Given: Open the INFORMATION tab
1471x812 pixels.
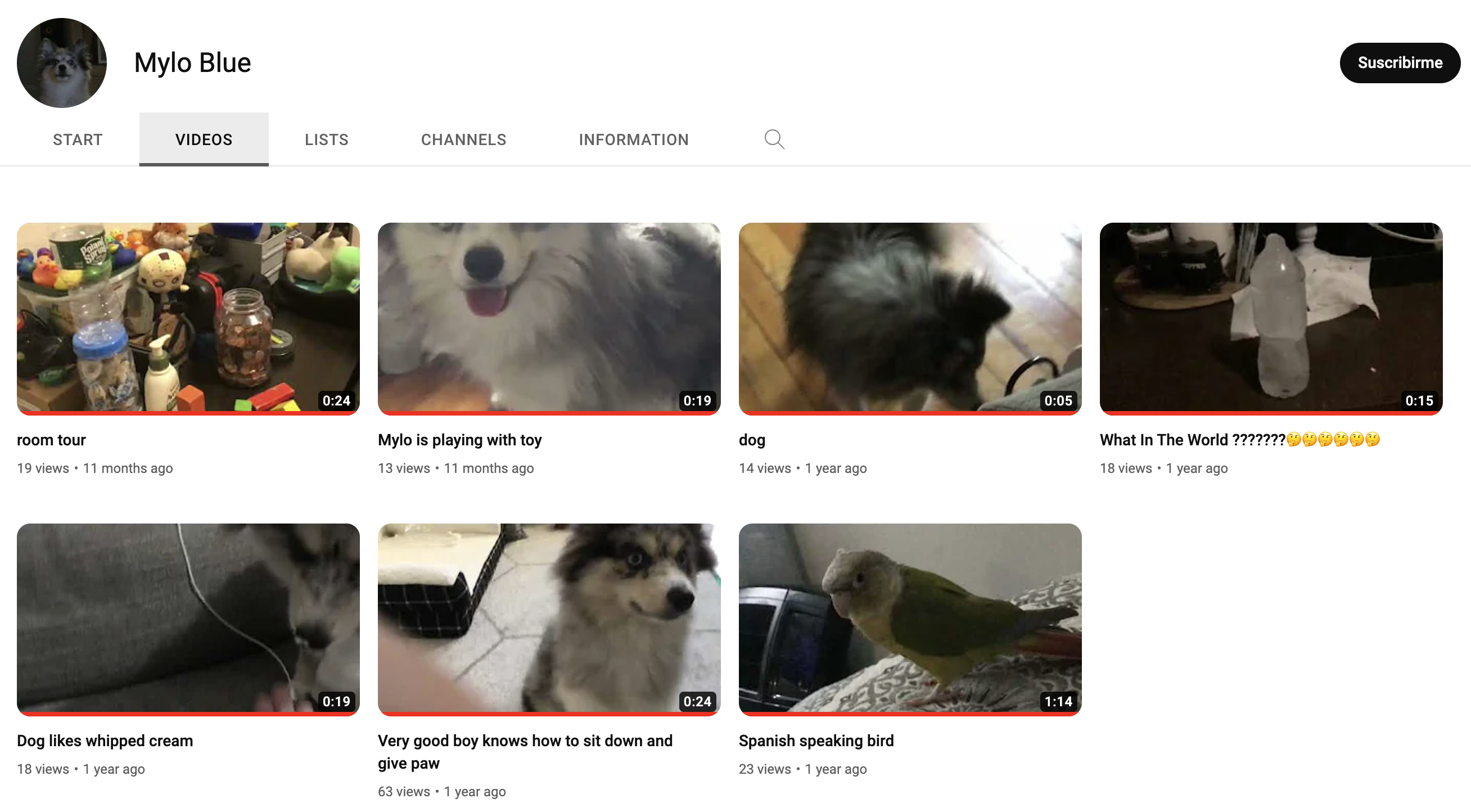Looking at the screenshot, I should tap(633, 139).
